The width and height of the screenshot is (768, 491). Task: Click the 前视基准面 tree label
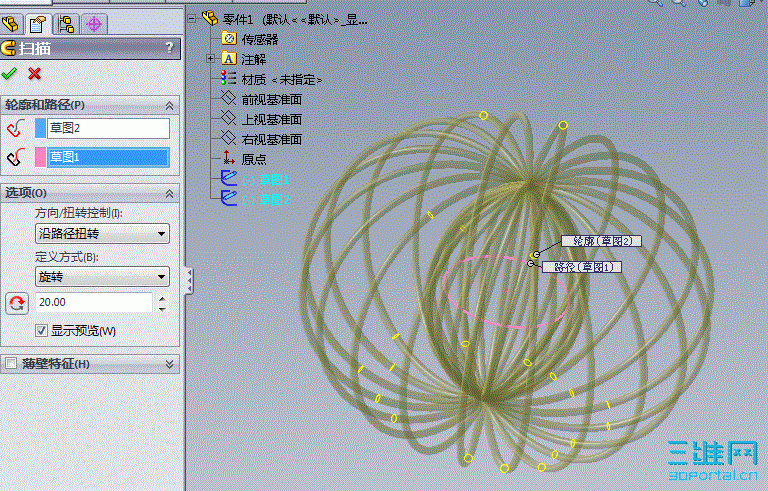tap(272, 99)
